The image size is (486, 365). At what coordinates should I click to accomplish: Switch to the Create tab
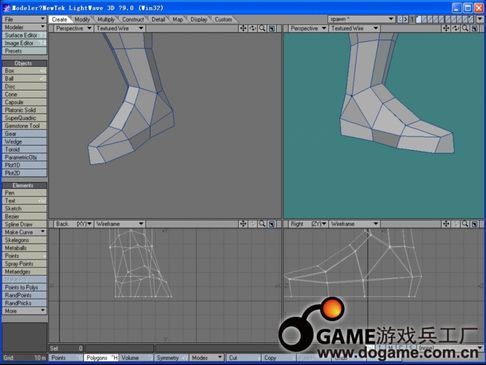pyautogui.click(x=59, y=19)
